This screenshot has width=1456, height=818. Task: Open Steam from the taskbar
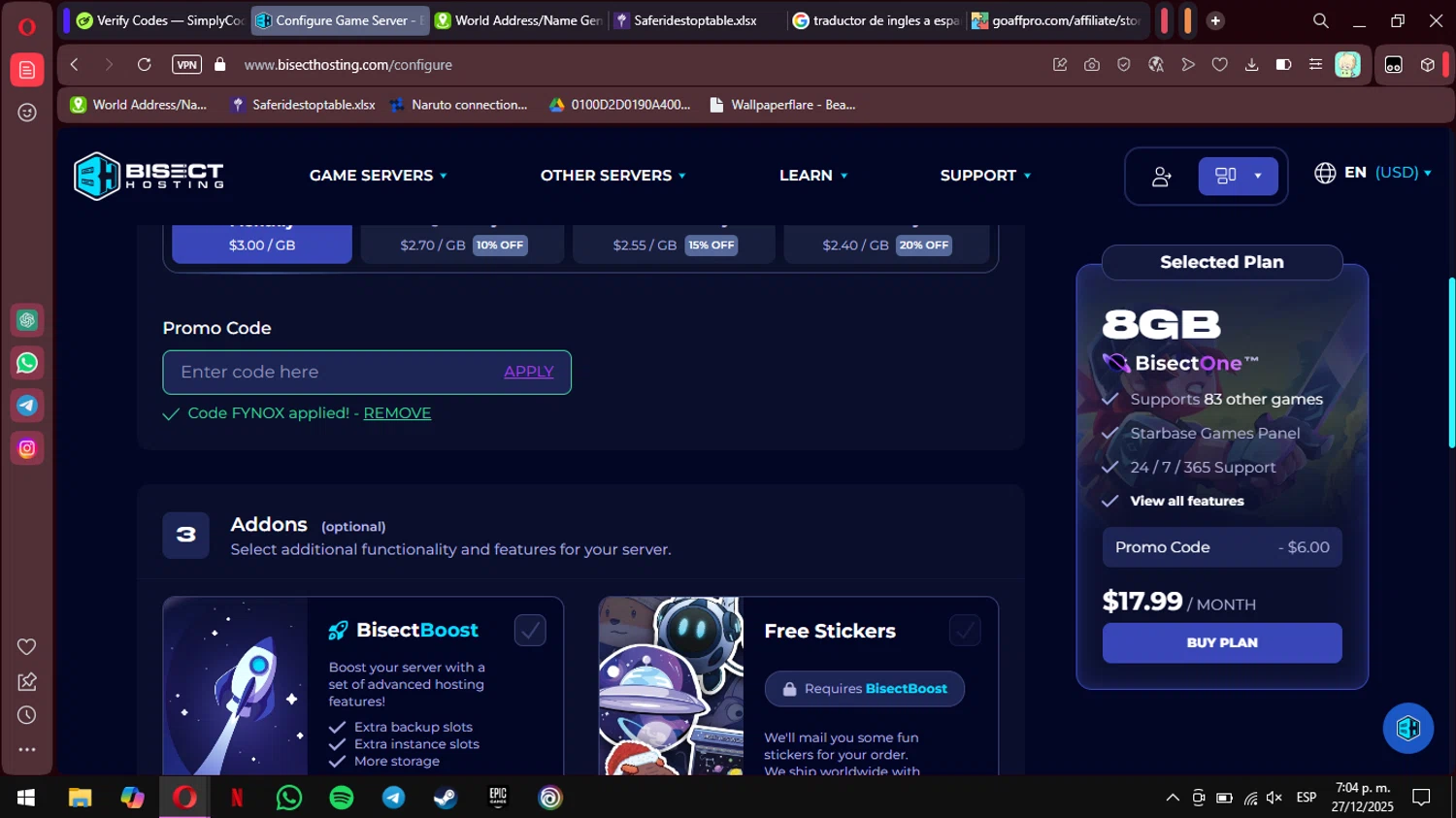(446, 798)
